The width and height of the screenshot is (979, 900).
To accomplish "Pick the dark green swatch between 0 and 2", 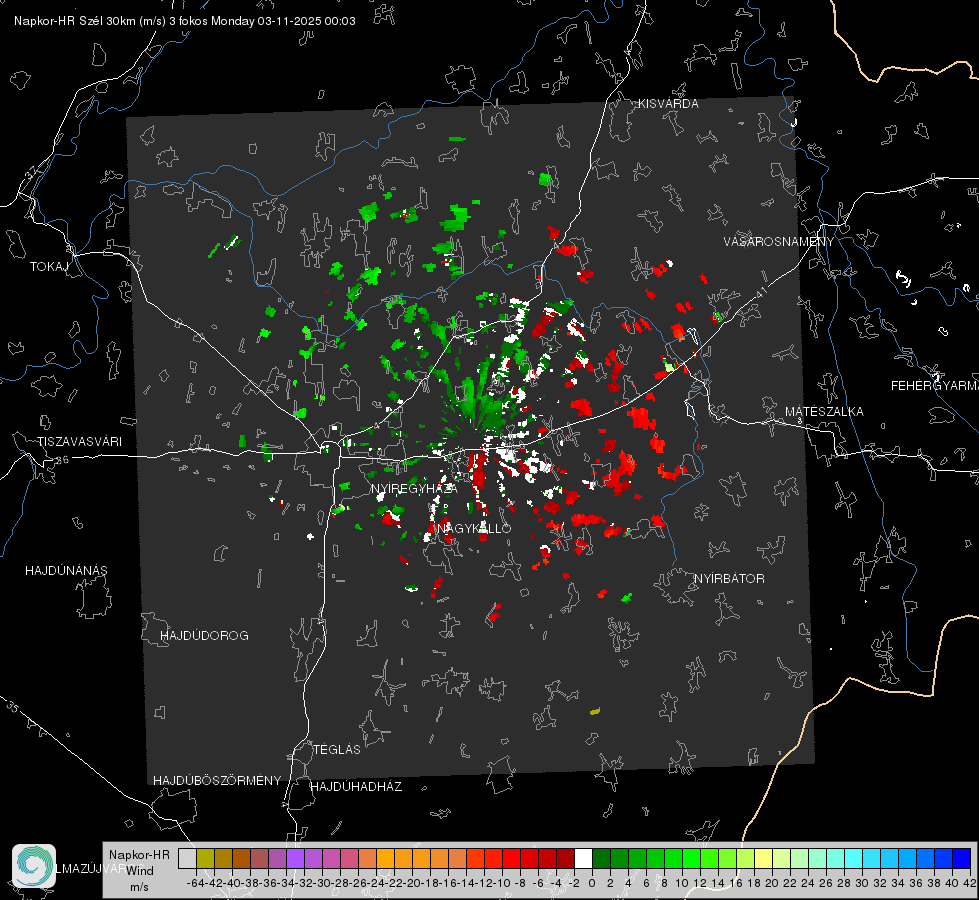I will (601, 859).
